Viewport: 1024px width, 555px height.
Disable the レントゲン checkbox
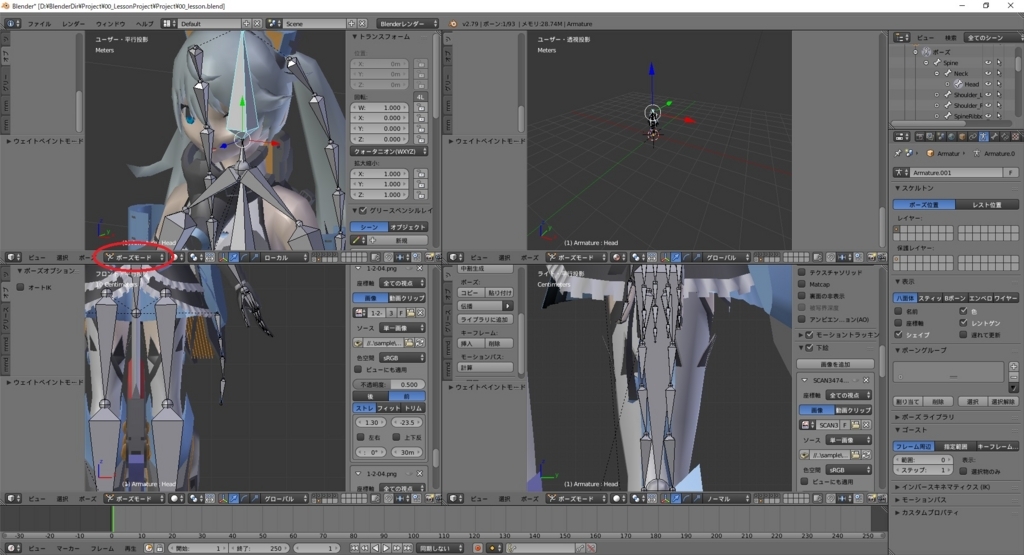point(963,322)
